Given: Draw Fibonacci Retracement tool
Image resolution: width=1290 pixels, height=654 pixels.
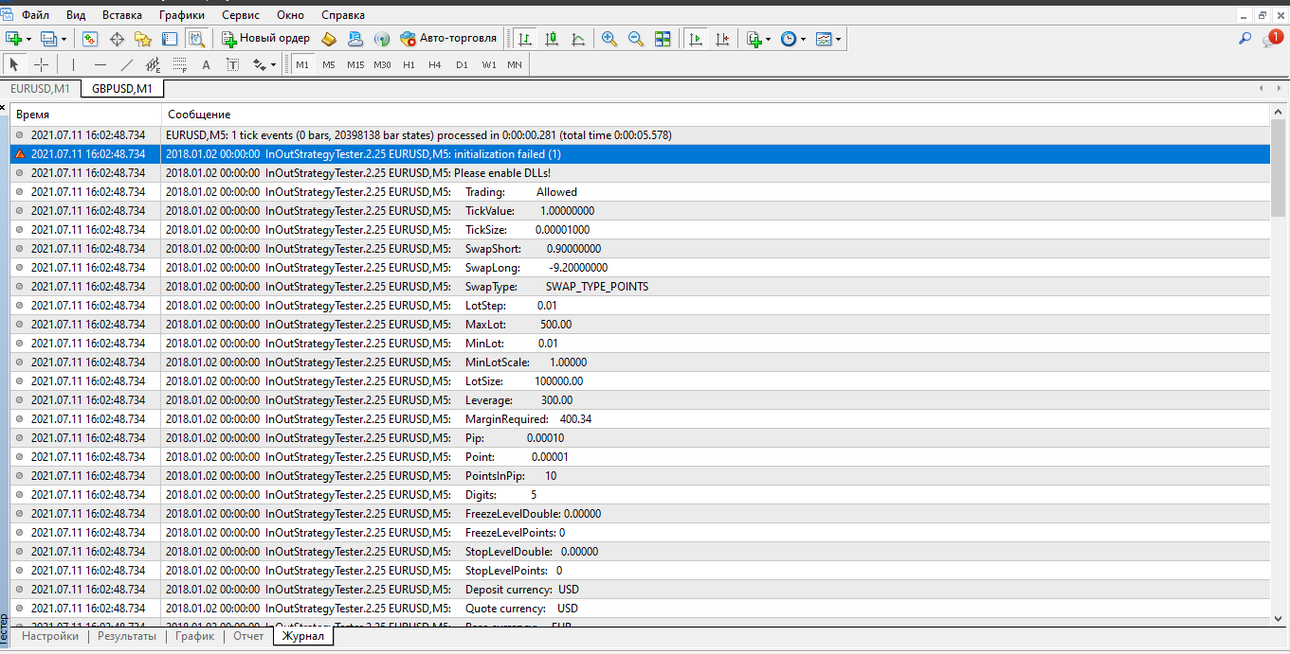Looking at the screenshot, I should 180,64.
